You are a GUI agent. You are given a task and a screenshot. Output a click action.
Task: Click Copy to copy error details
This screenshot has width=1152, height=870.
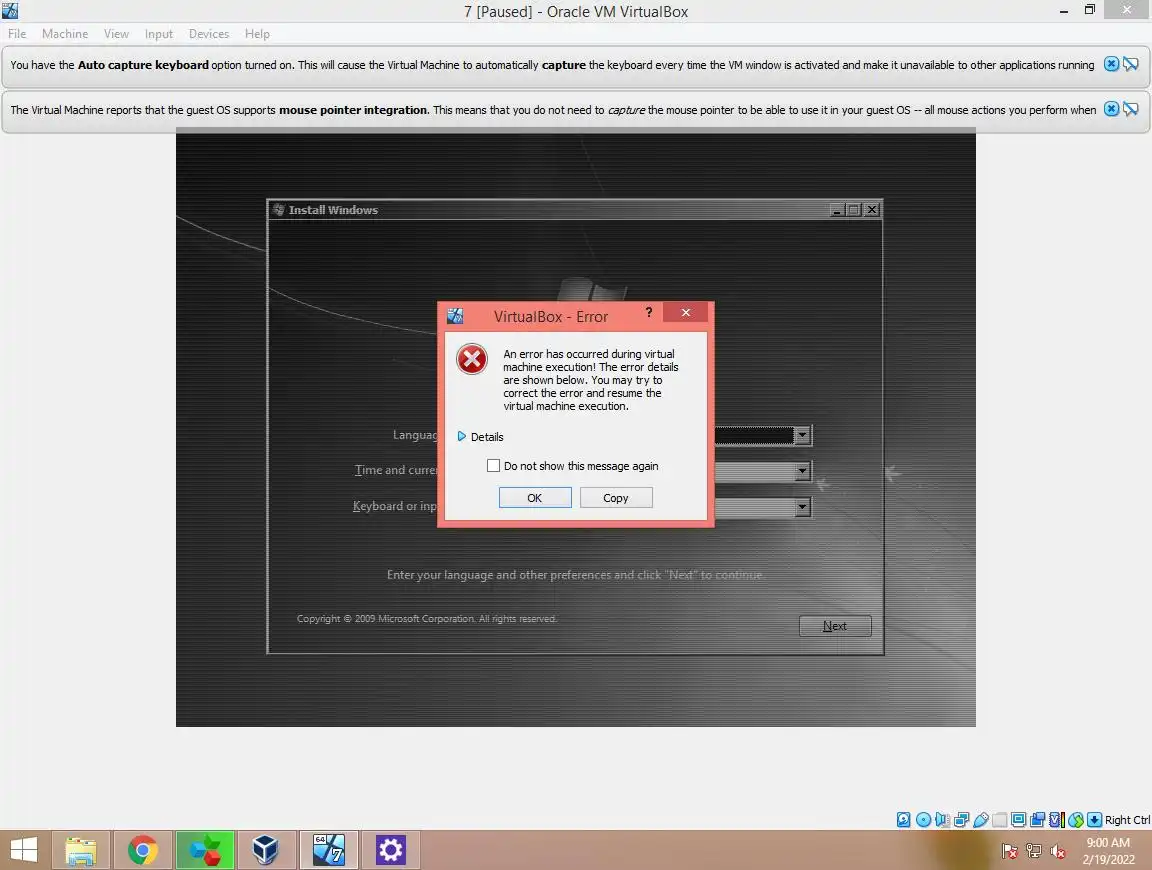[616, 497]
